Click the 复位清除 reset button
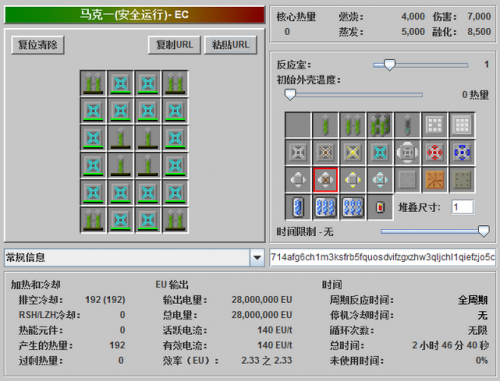Screen dimensions: 500x381 click(x=38, y=45)
